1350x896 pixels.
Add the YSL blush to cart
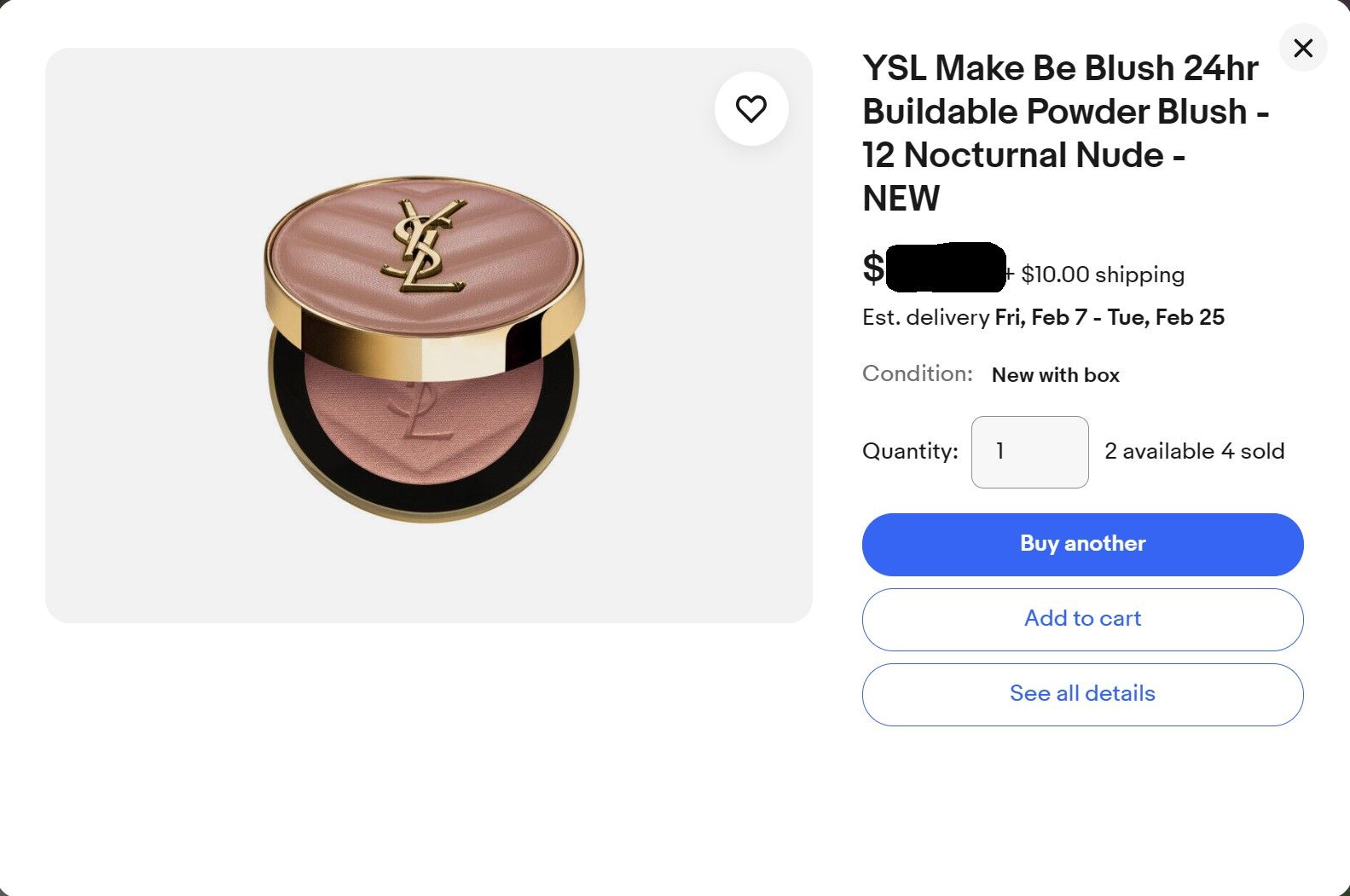pyautogui.click(x=1082, y=619)
